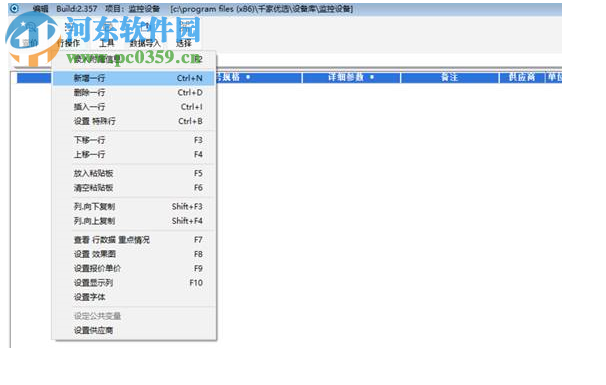The width and height of the screenshot is (606, 385).
Task: Open 查看 行数据 重点情况 entry
Action: pyautogui.click(x=134, y=240)
